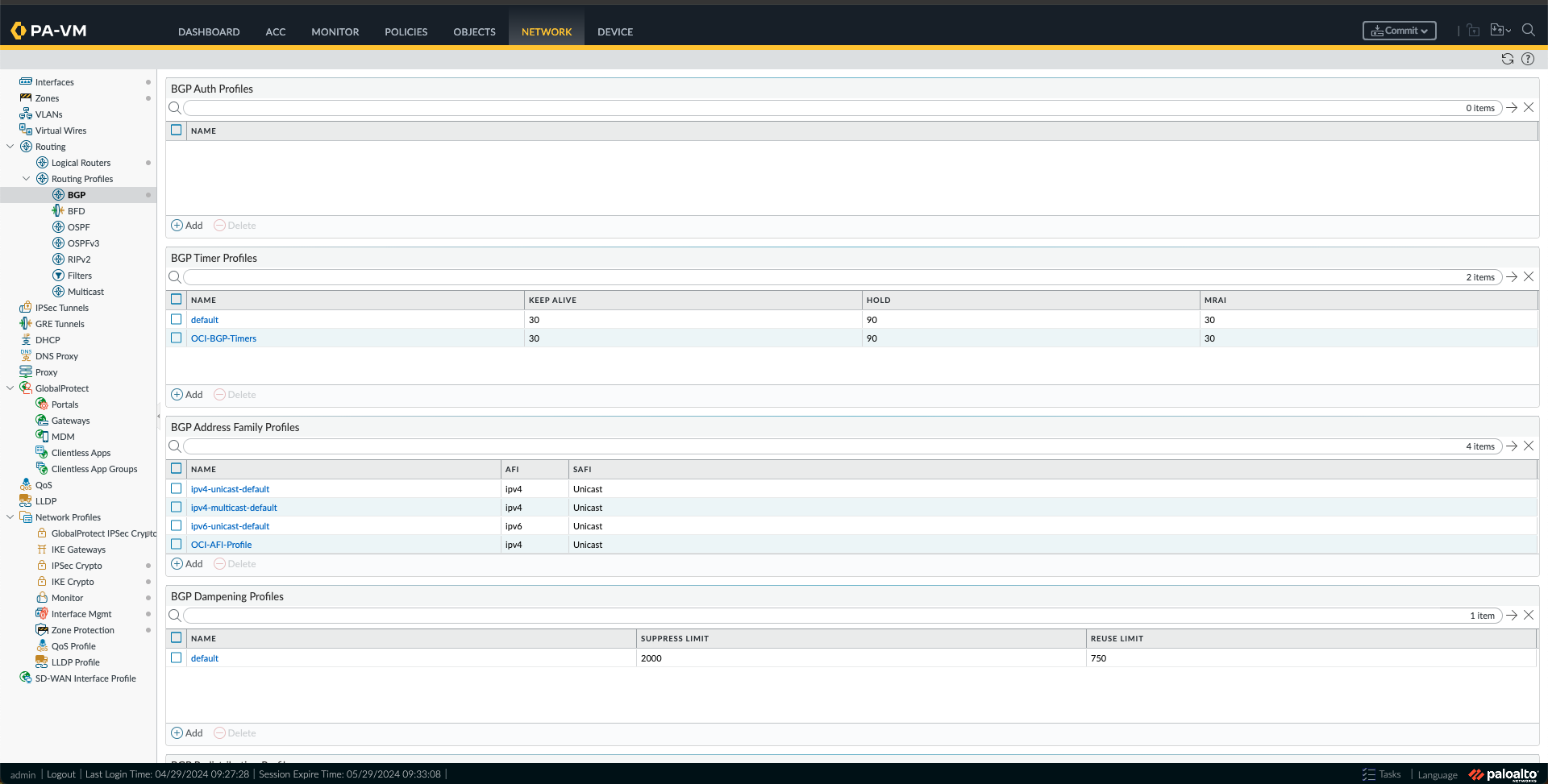Open the Commit dropdown
Screen dimensions: 1548x784
pos(1424,30)
